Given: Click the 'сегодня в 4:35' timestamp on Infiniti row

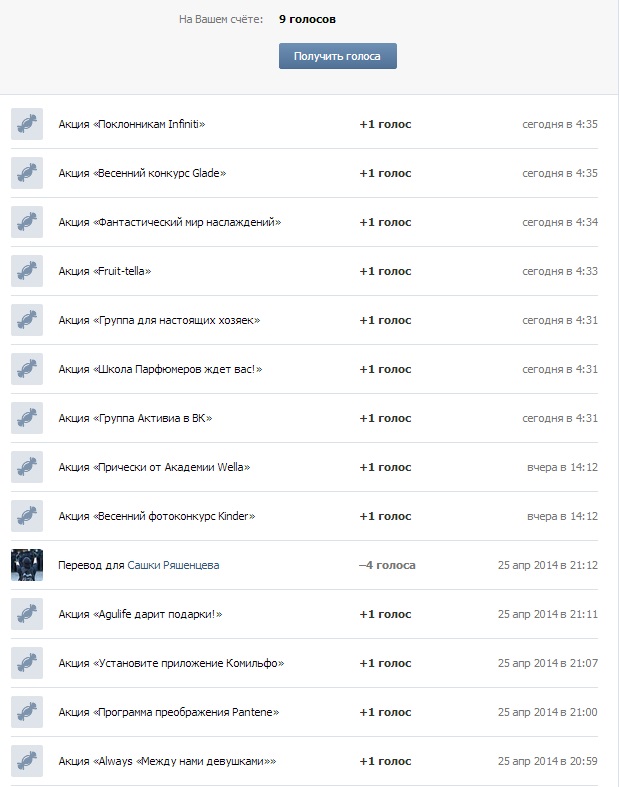Looking at the screenshot, I should point(560,124).
